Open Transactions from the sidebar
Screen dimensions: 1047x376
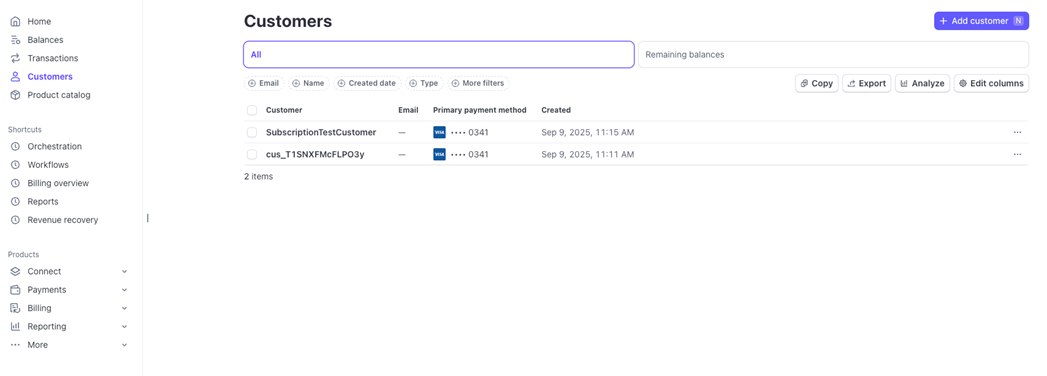coord(53,58)
